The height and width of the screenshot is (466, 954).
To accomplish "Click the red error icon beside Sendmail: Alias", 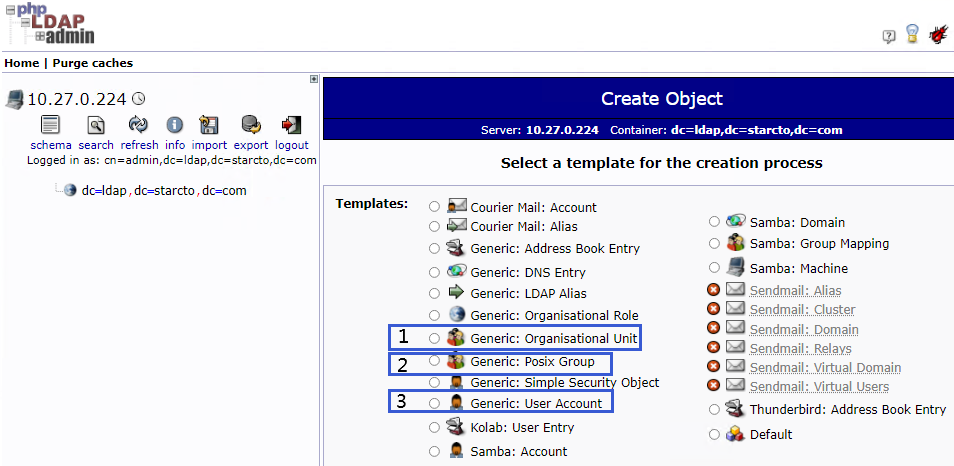I will click(714, 290).
